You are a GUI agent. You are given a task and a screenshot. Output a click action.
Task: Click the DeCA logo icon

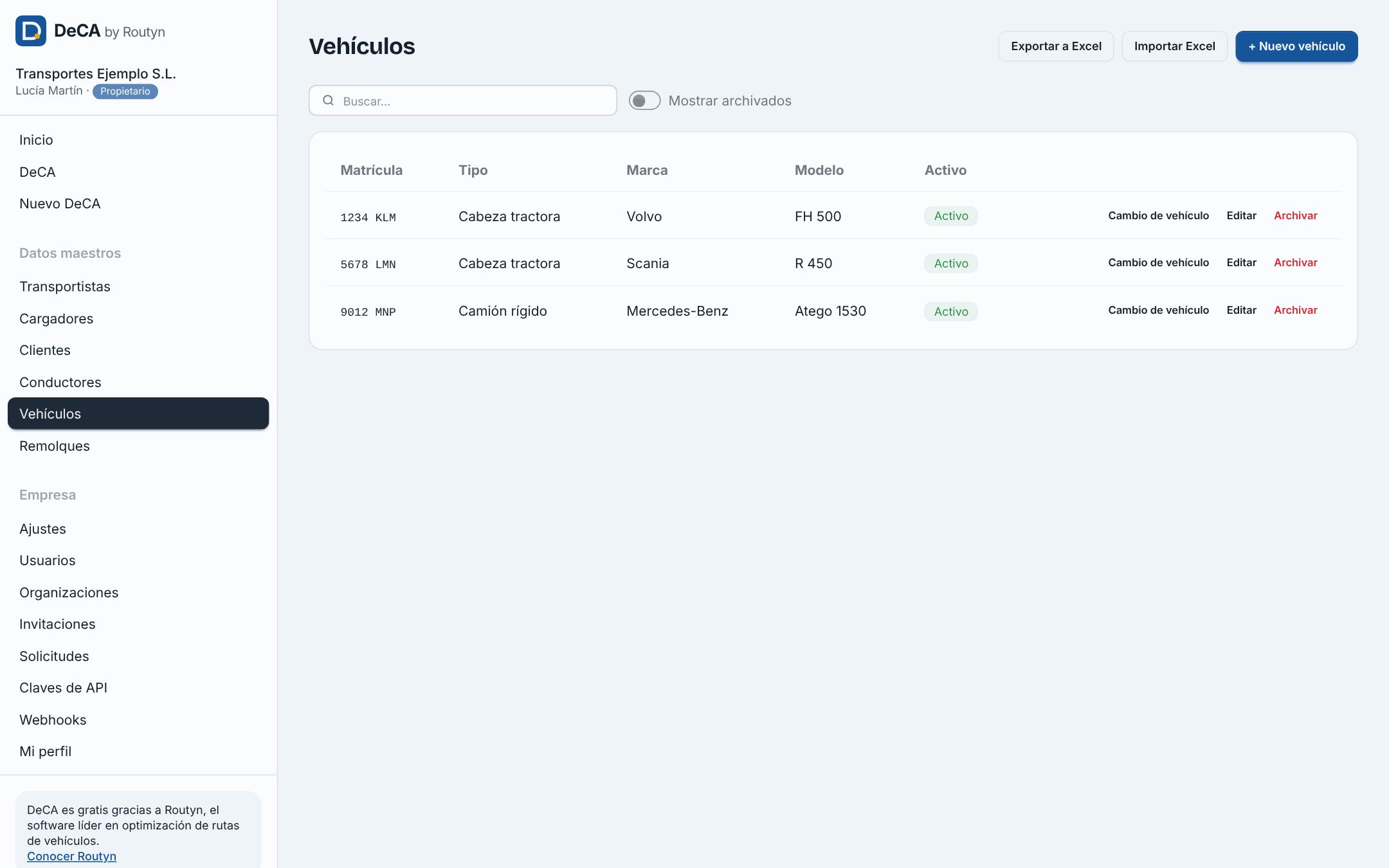tap(31, 31)
